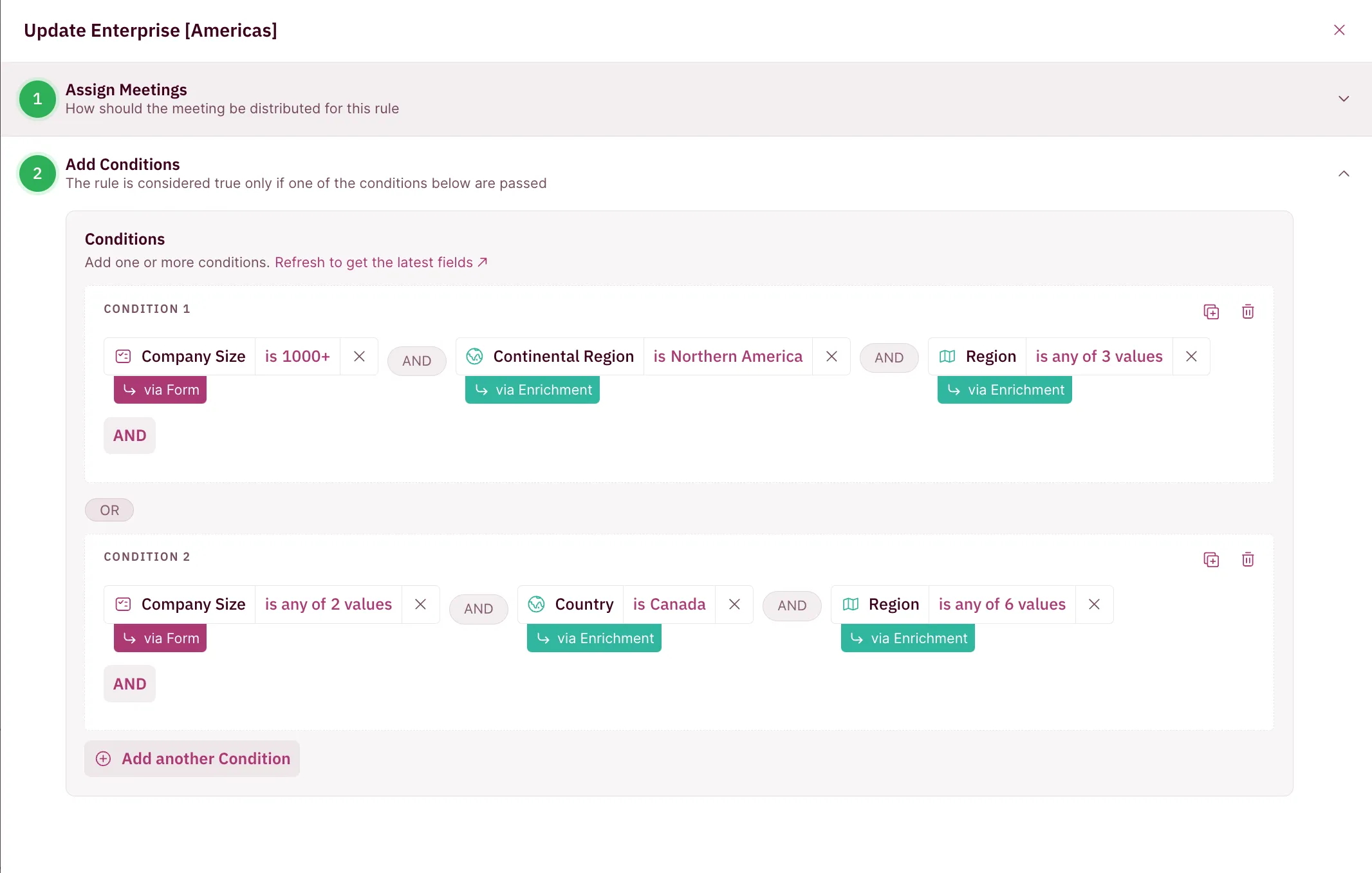Delete Condition 1 with trash icon
The width and height of the screenshot is (1372, 873).
[x=1248, y=312]
